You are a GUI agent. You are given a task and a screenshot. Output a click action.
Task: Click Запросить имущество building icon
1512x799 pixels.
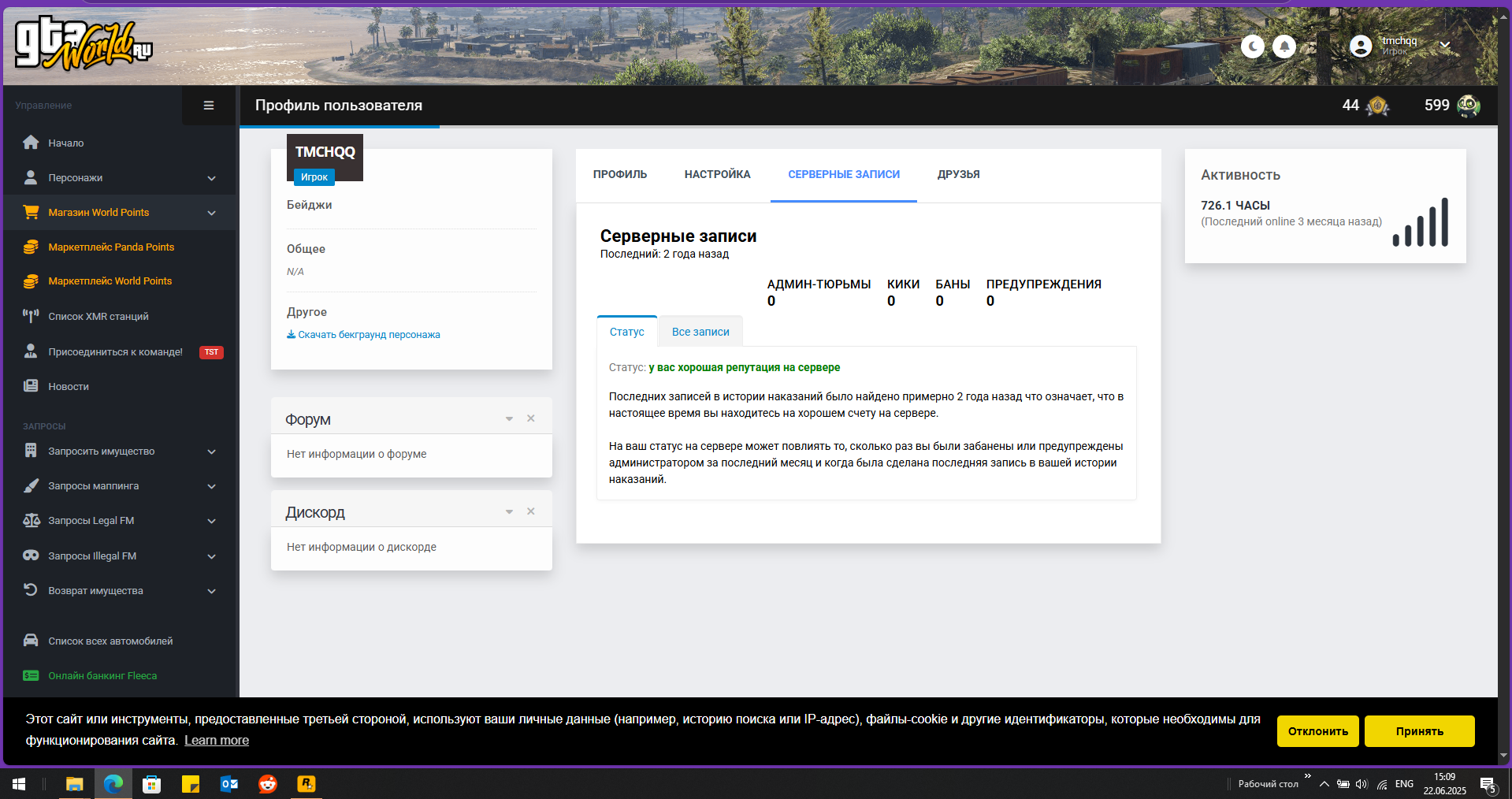click(31, 451)
